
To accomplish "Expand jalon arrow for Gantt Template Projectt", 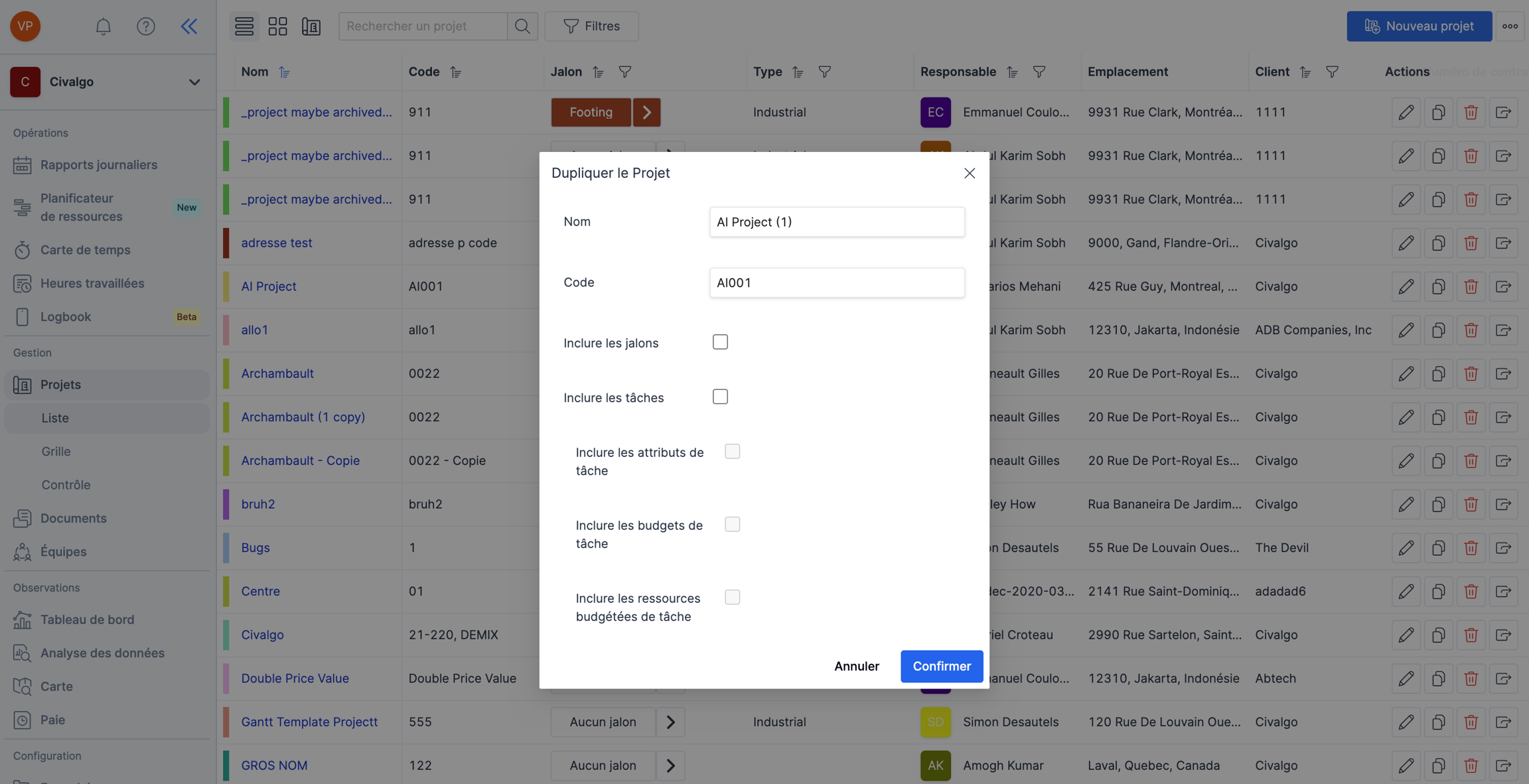I will click(670, 722).
